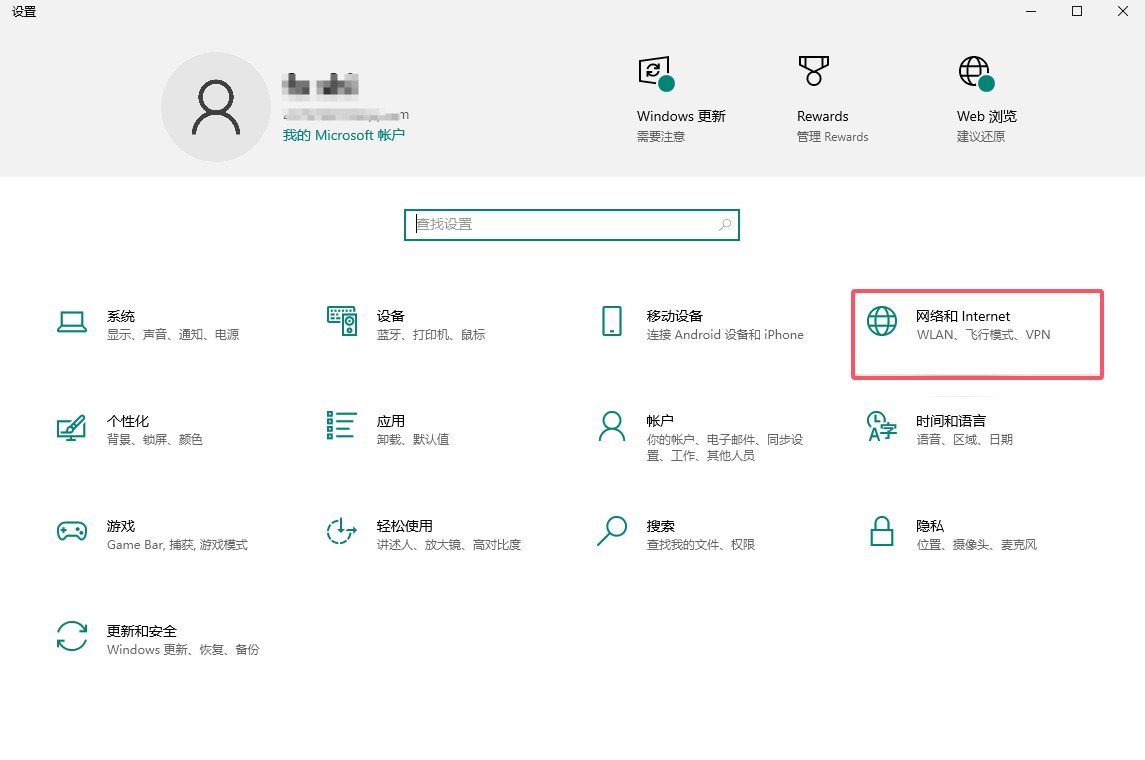Viewport: 1145px width, 760px height.
Task: Open the 帐户 person icon
Action: pyautogui.click(x=612, y=426)
